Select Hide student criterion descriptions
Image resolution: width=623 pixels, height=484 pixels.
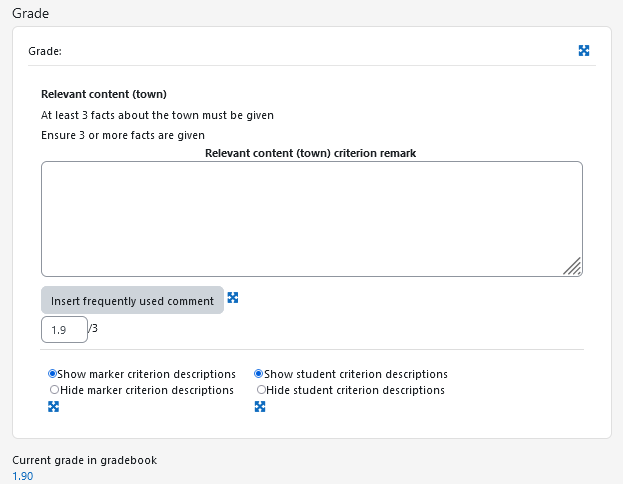coord(261,389)
